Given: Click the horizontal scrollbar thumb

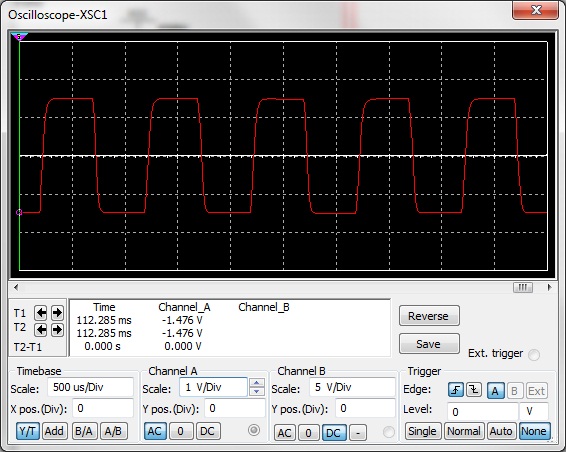Looking at the screenshot, I should coord(523,287).
